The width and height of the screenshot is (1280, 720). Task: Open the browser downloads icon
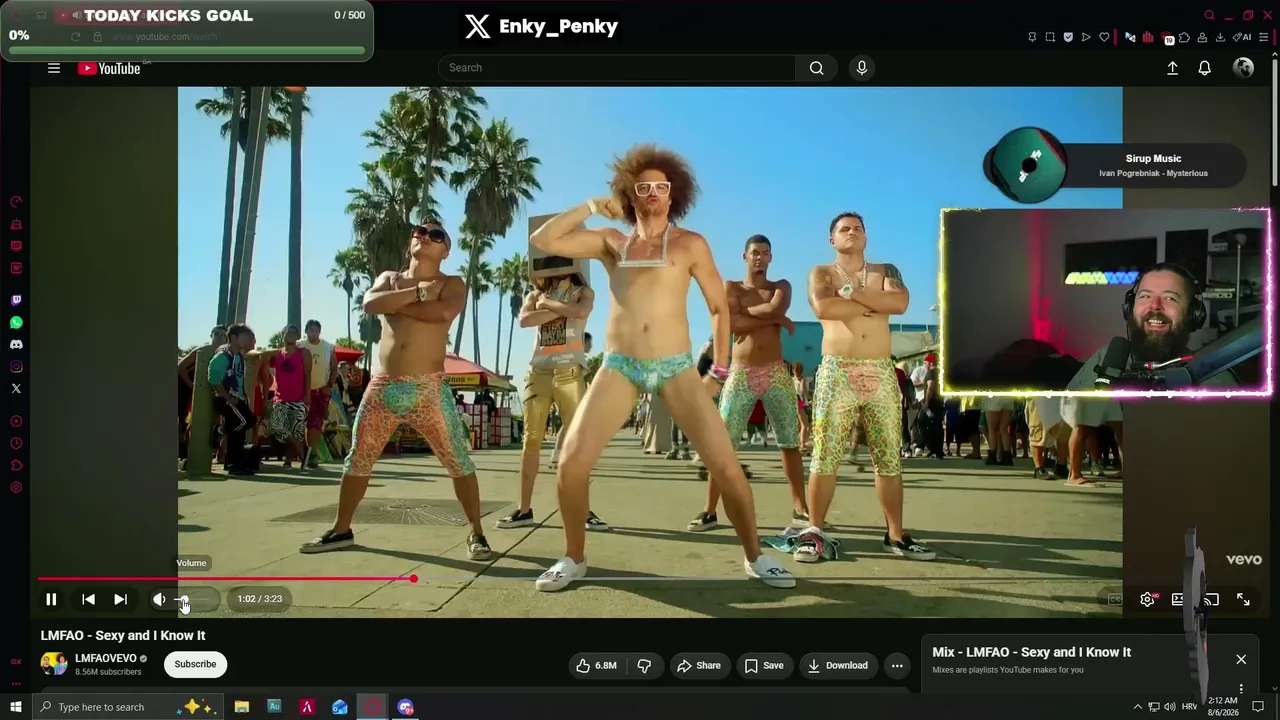[x=1220, y=37]
